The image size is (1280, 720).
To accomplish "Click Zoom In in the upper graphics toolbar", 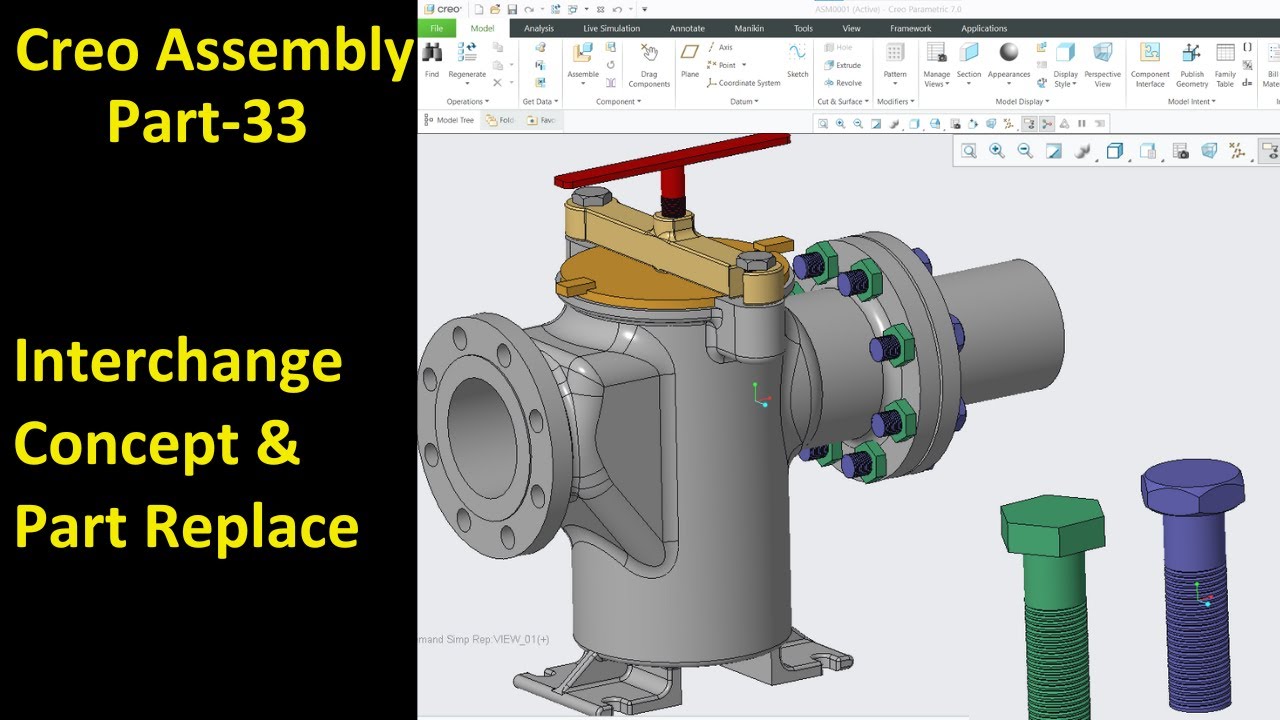I will [841, 124].
